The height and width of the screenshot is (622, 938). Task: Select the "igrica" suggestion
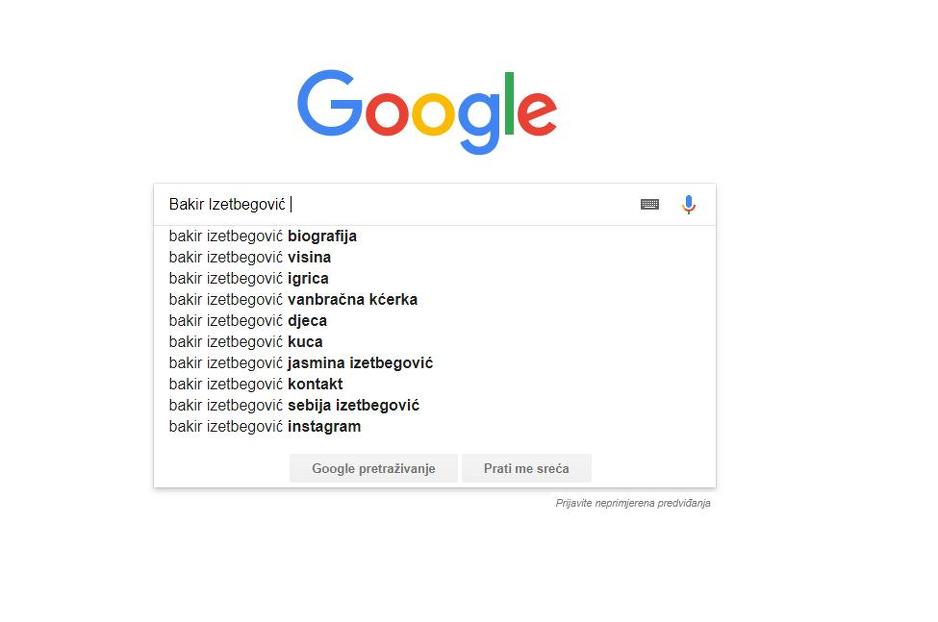249,279
